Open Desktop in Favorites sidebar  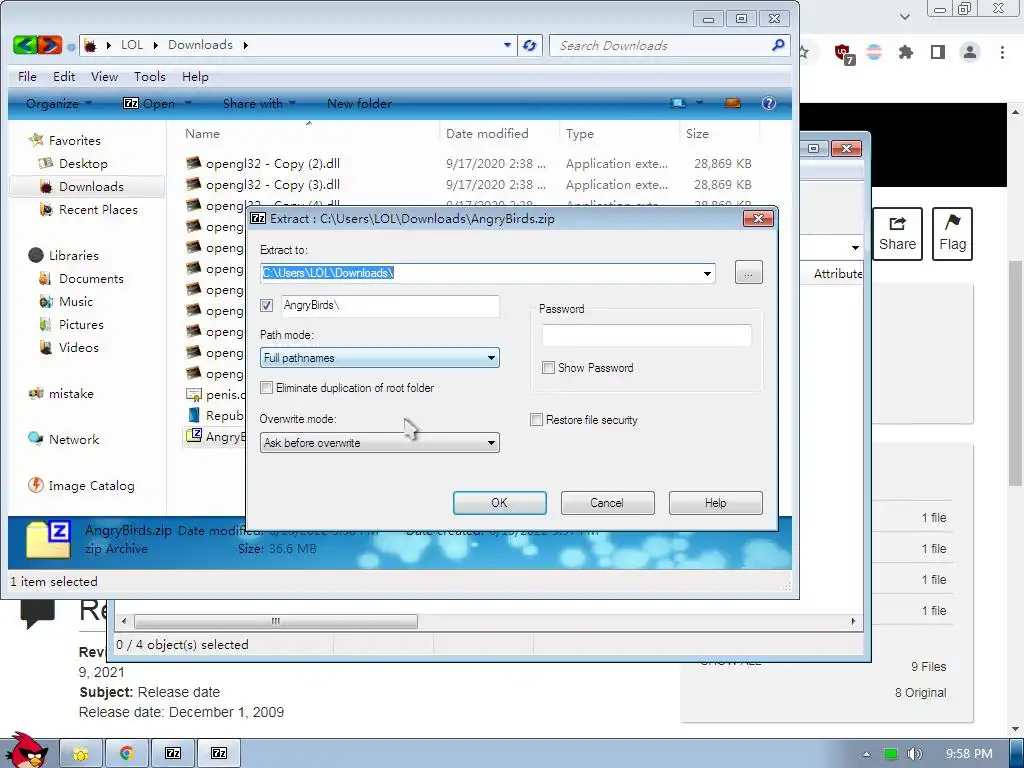[83, 163]
